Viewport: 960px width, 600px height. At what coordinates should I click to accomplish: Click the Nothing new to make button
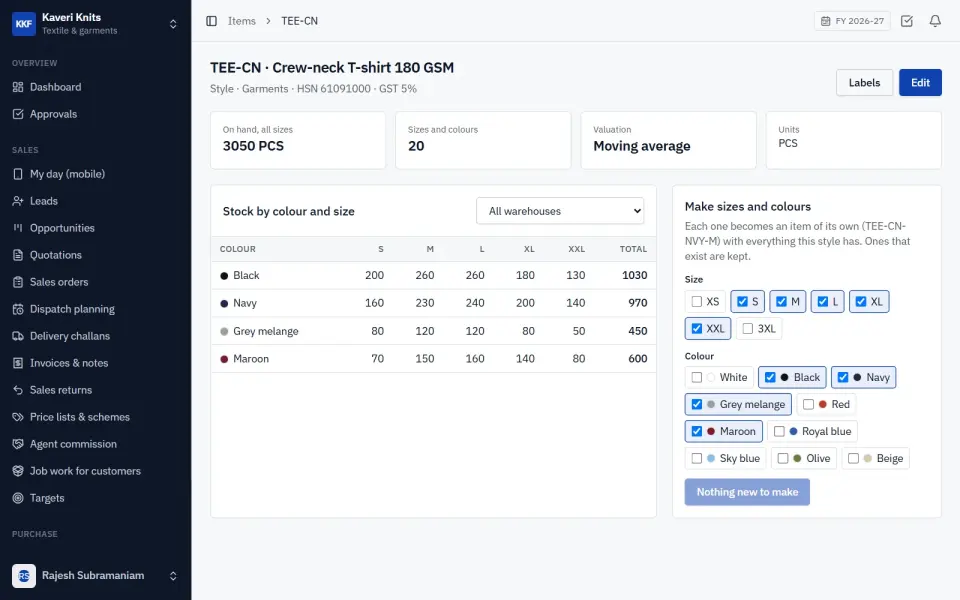[747, 492]
